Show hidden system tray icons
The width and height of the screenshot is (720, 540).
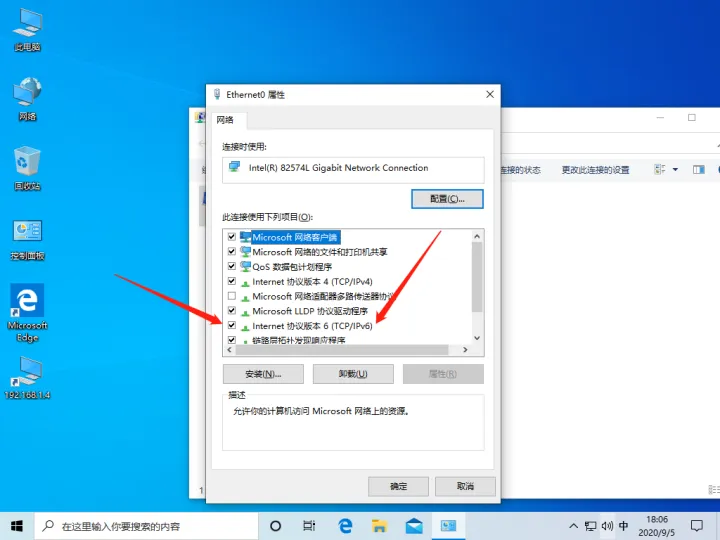pos(574,526)
